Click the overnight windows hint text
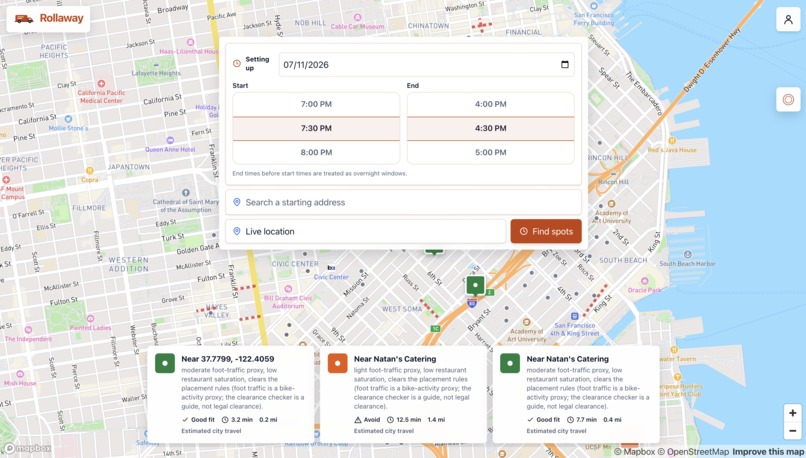 coord(319,174)
